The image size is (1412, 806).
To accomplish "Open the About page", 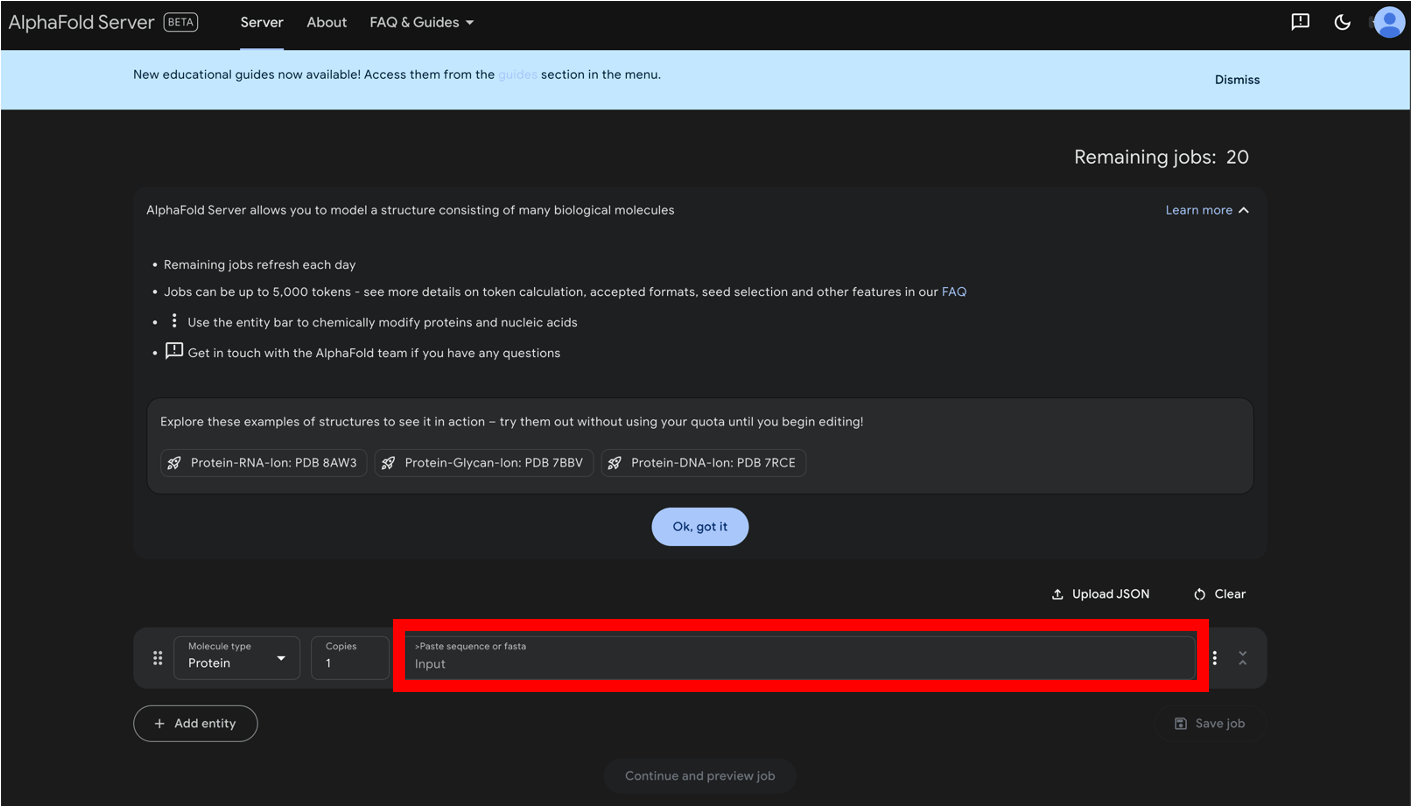I will point(326,22).
